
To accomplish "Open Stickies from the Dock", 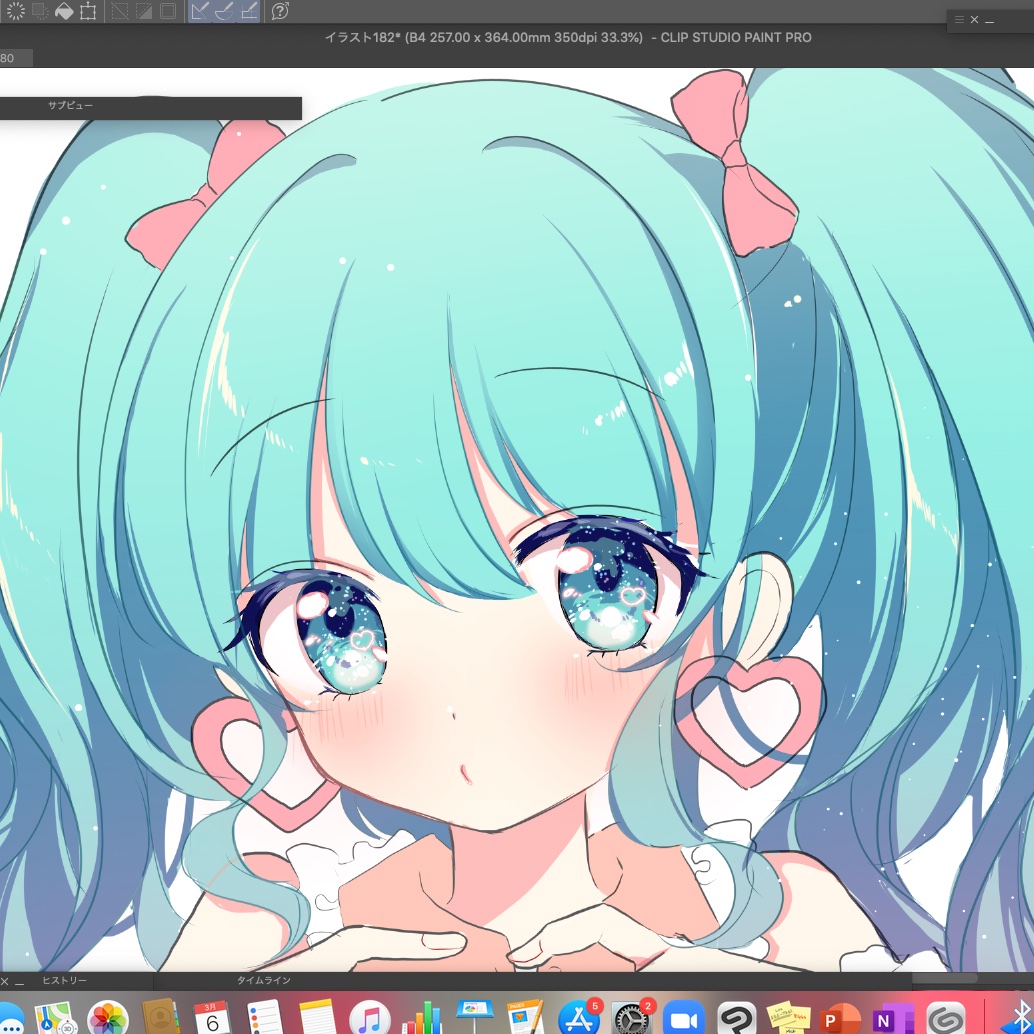I will [788, 1018].
